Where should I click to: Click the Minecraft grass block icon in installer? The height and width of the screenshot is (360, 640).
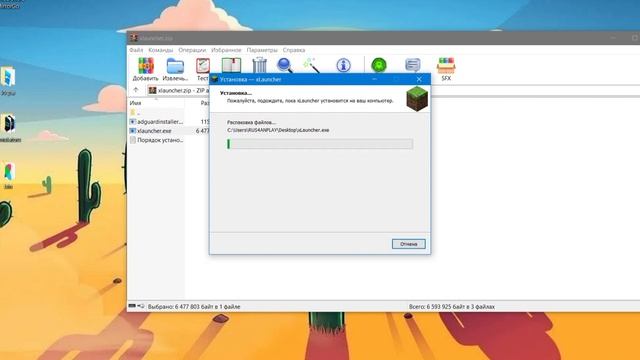417,98
